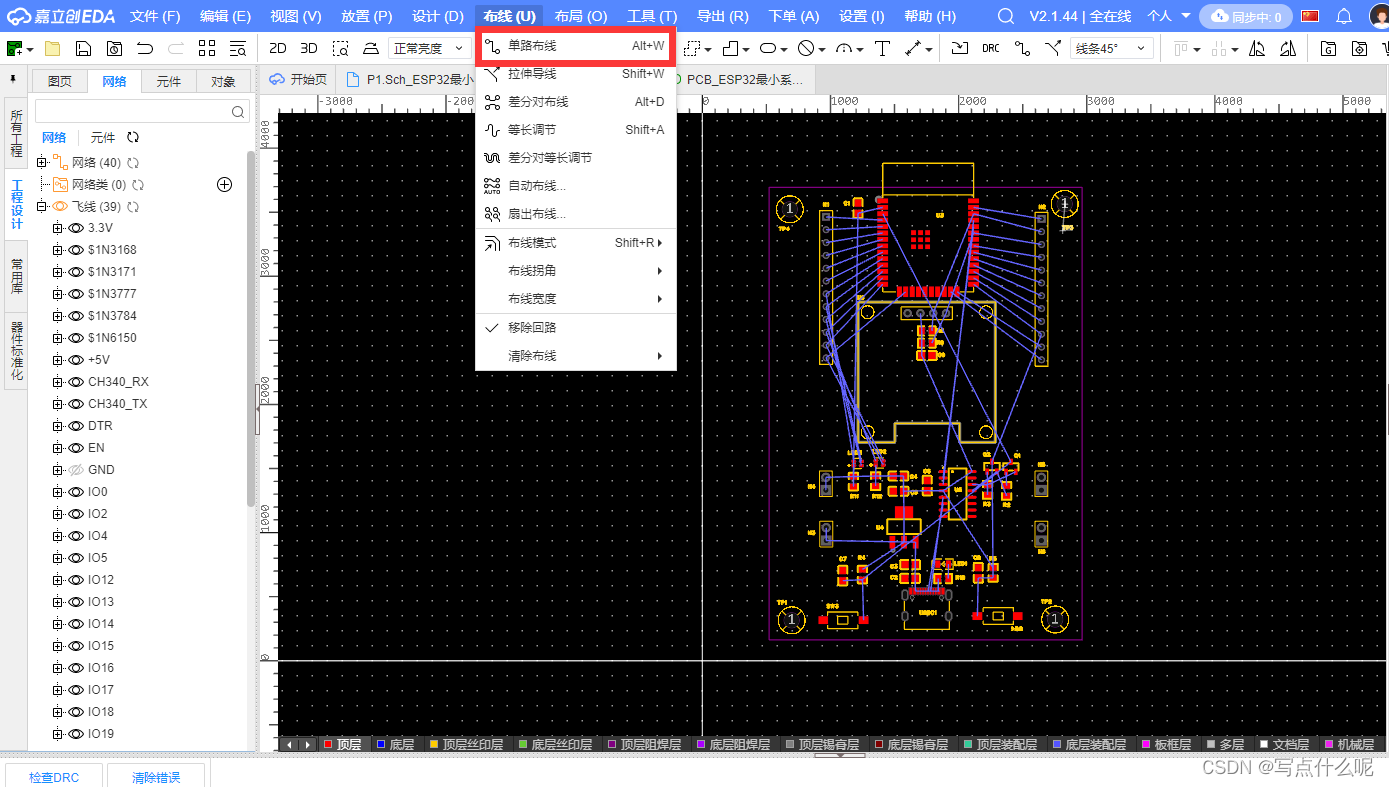Open the 所有工程 side tab

16,133
